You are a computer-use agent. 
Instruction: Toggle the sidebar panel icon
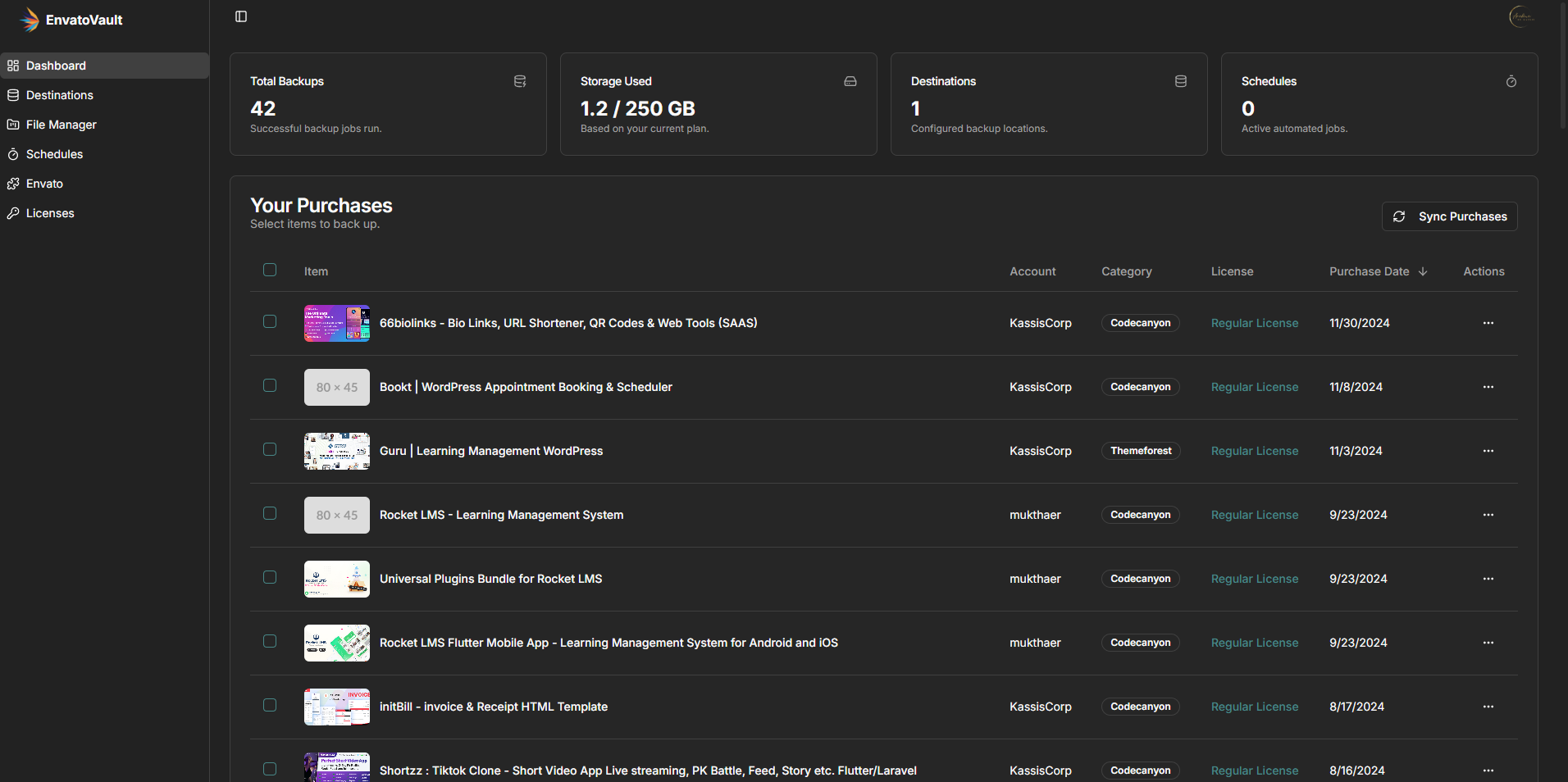click(241, 16)
